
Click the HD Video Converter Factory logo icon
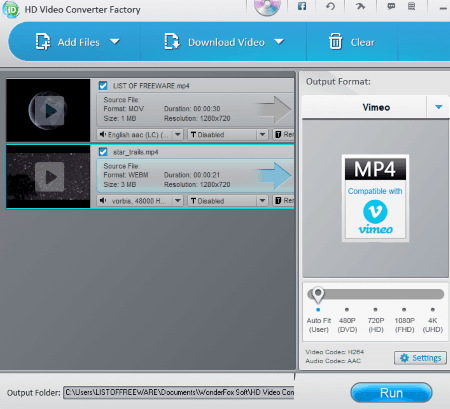[11, 9]
